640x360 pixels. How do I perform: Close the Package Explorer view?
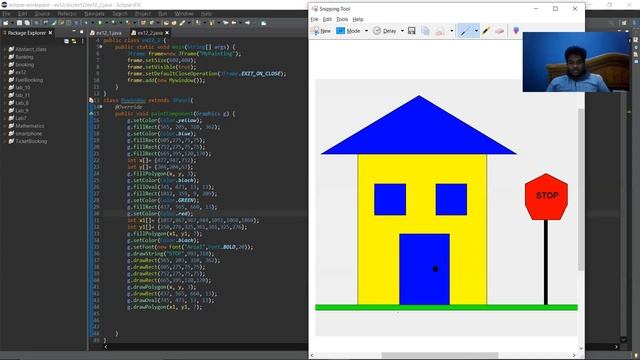coord(51,33)
